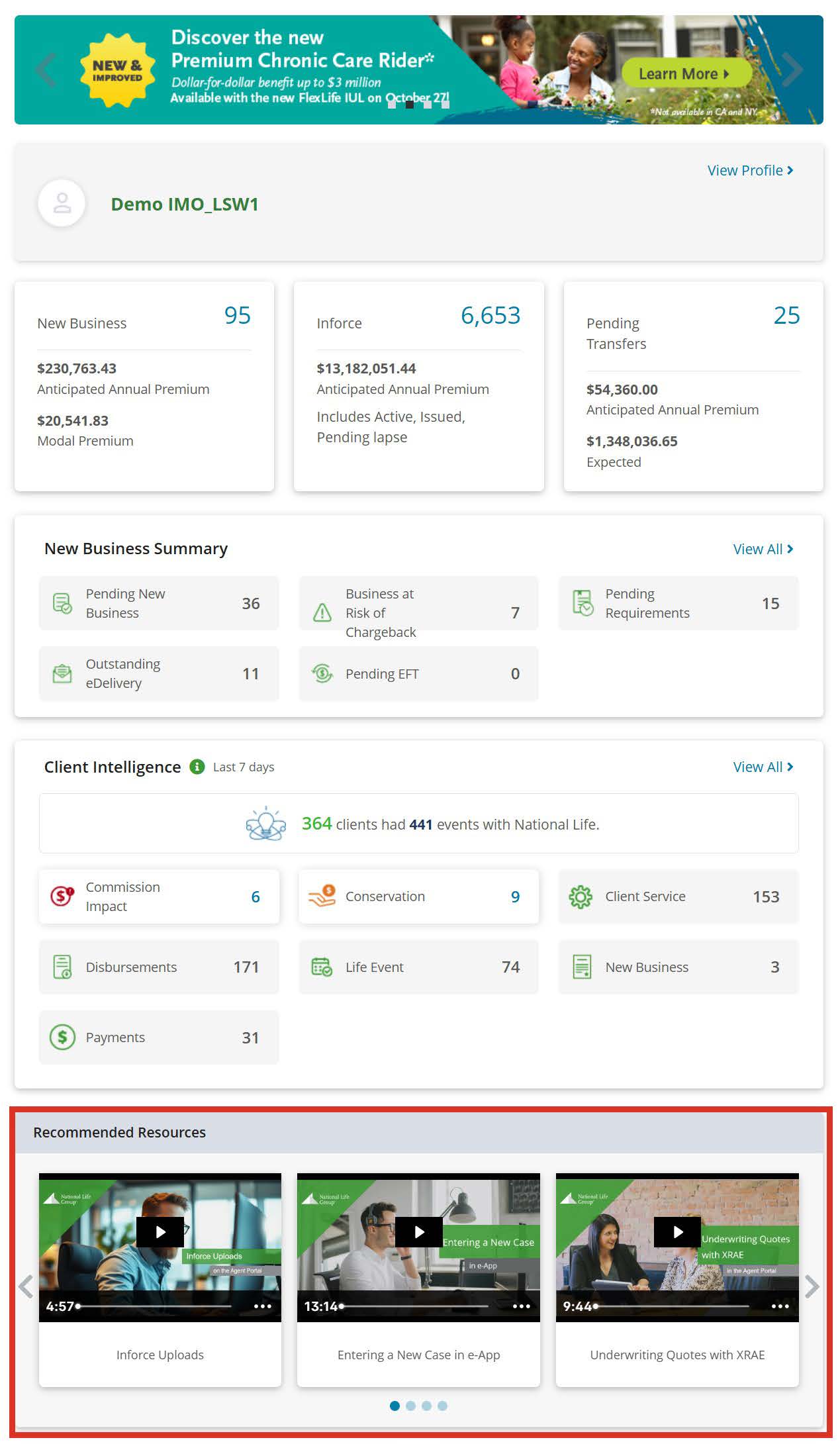
Task: Select the second Recommended Resources carousel dot
Action: (410, 1406)
